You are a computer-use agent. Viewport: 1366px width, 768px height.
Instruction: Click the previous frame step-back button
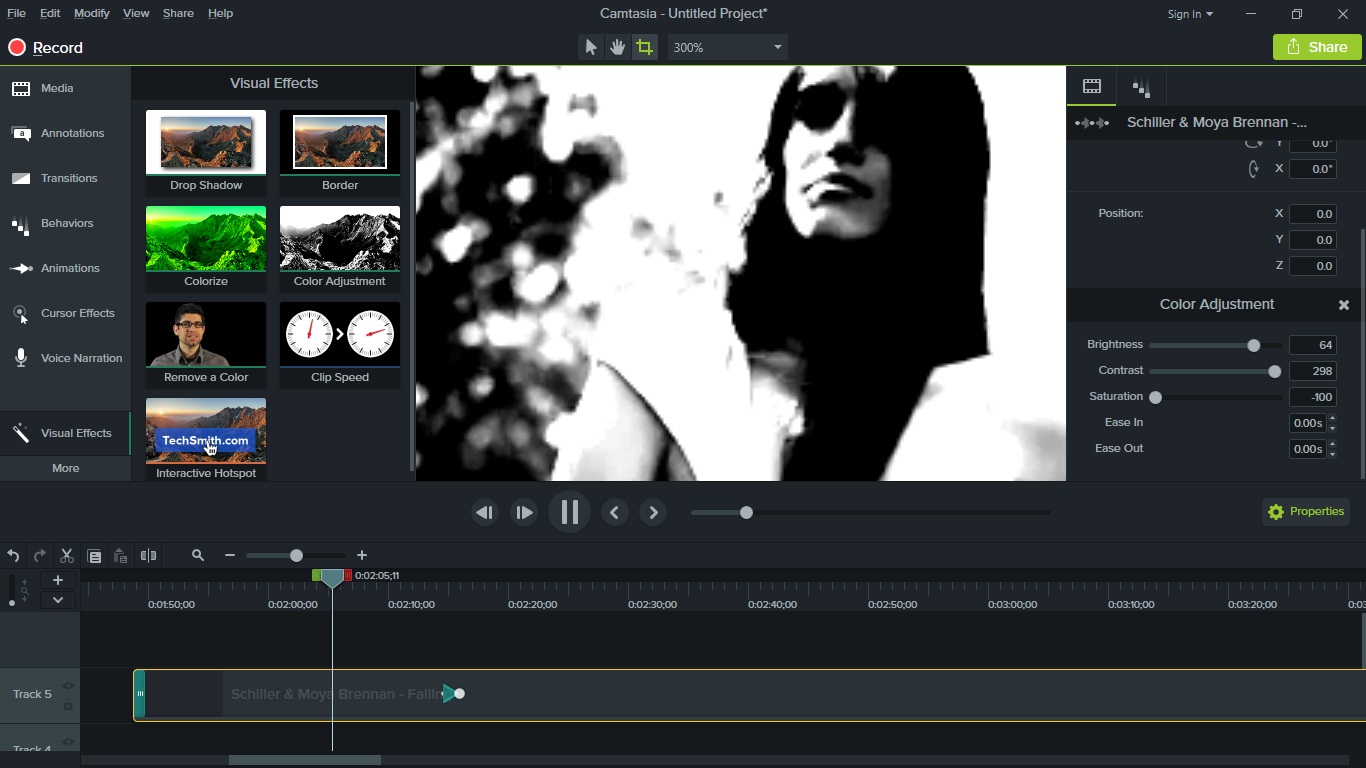pyautogui.click(x=485, y=512)
